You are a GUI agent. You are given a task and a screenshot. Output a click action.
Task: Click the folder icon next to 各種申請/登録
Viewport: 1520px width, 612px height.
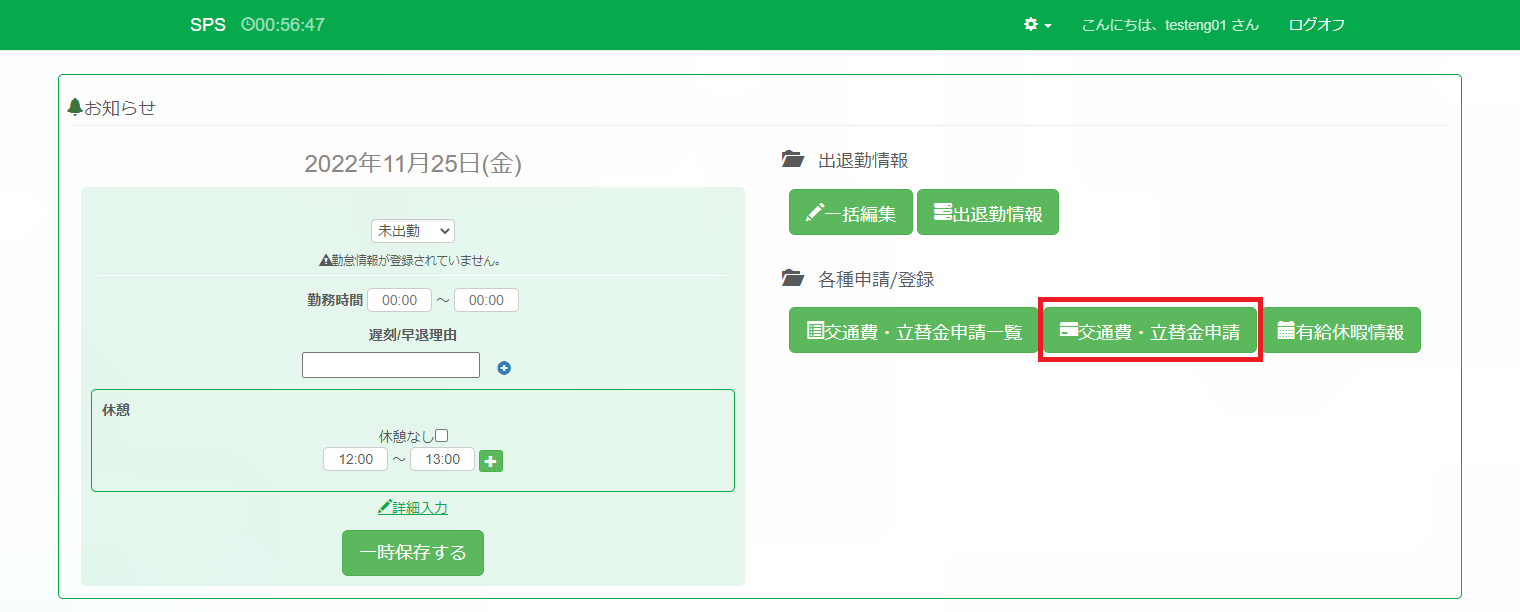[792, 279]
